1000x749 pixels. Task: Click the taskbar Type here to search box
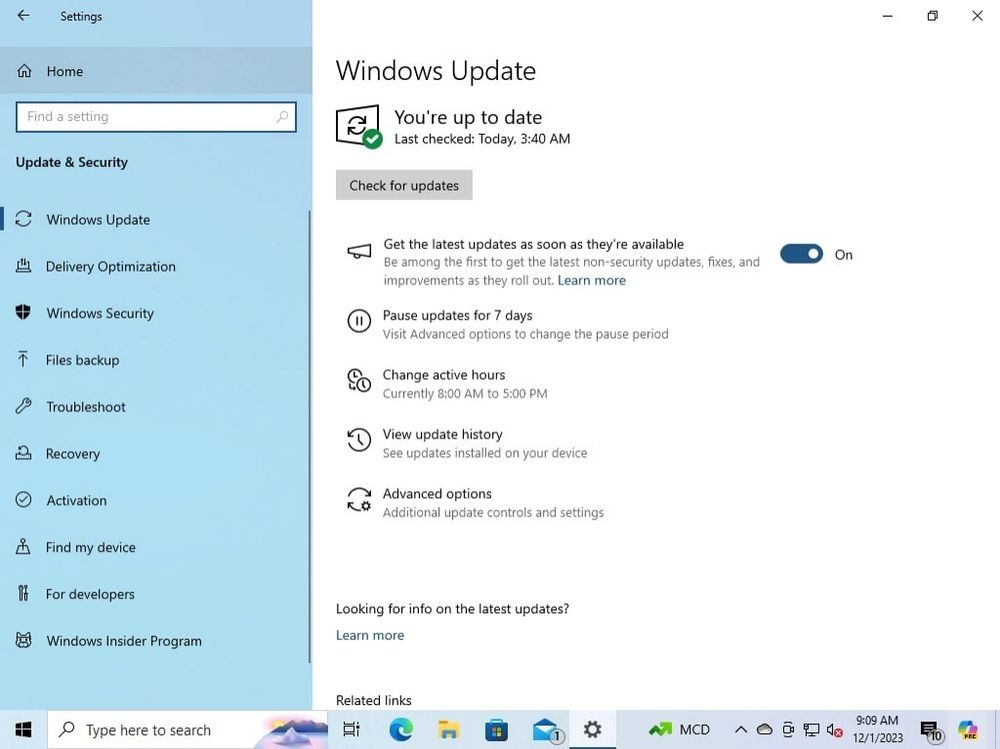[188, 729]
